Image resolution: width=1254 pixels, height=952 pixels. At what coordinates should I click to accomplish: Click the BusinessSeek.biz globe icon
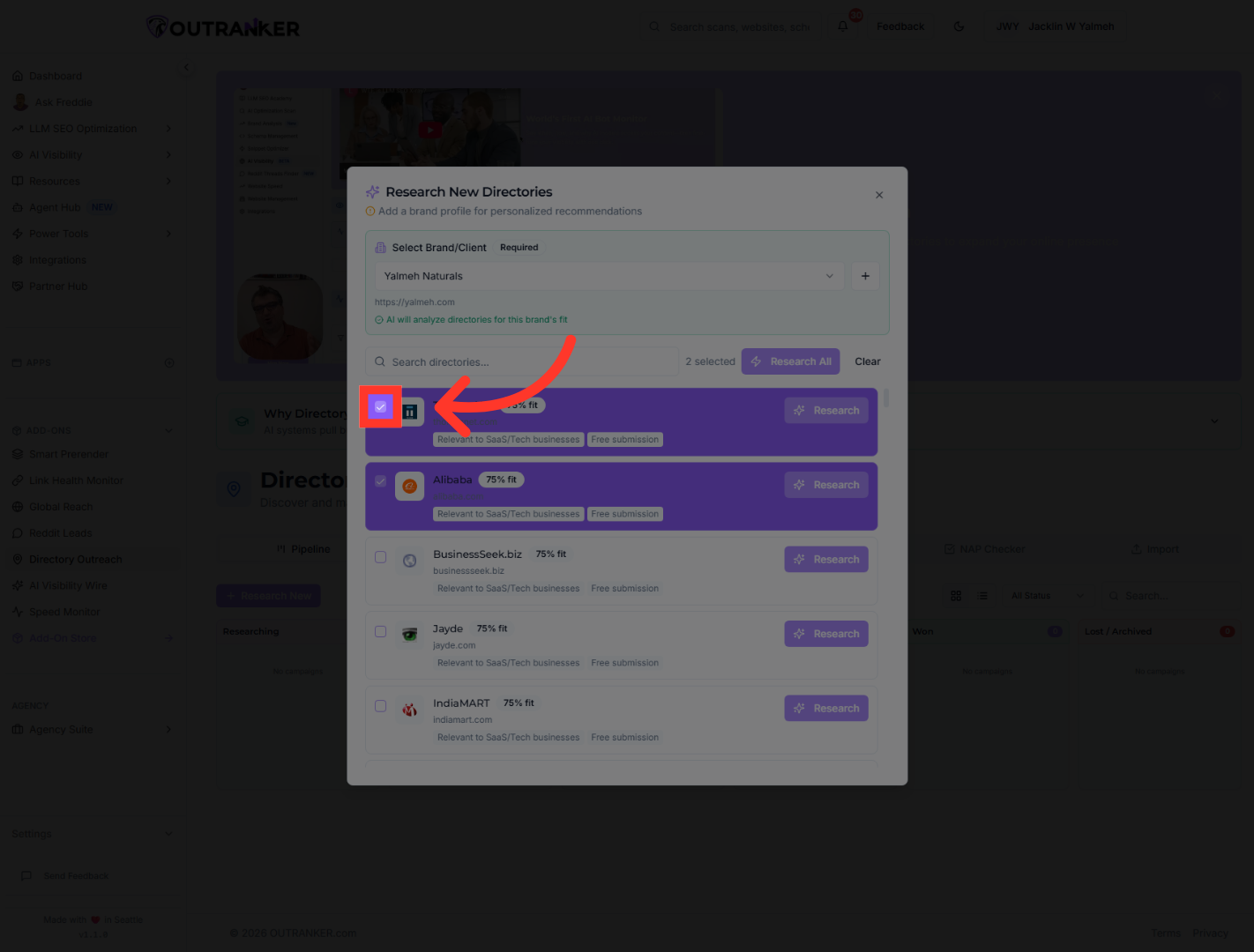(409, 561)
